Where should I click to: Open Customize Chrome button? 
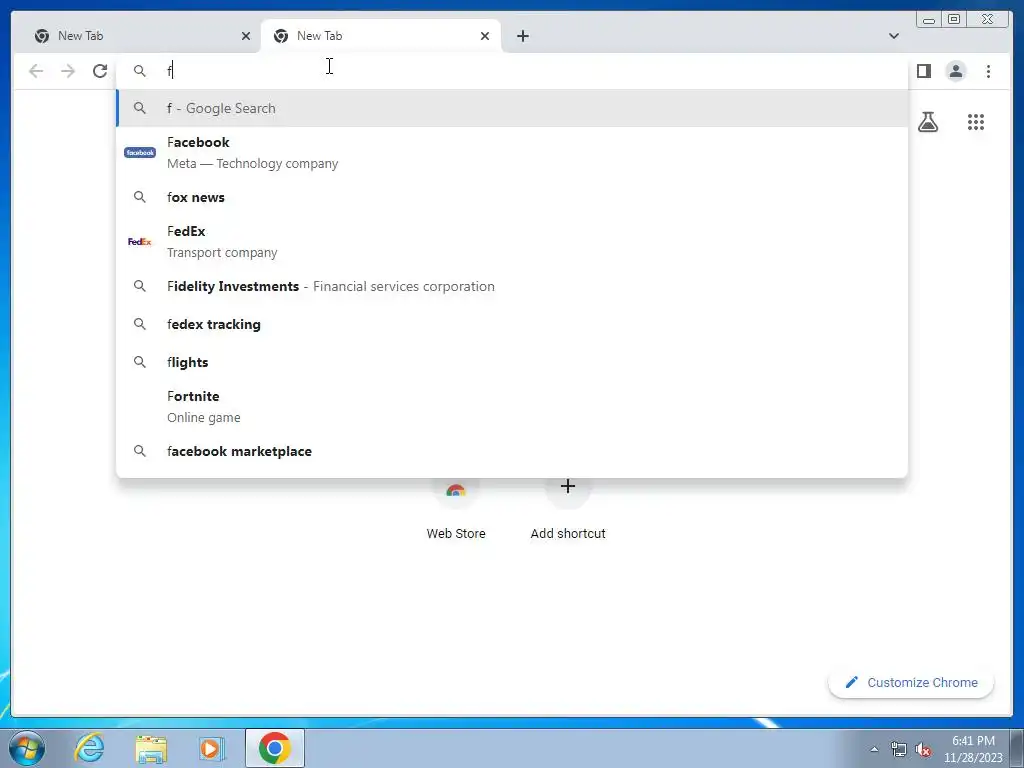click(911, 682)
